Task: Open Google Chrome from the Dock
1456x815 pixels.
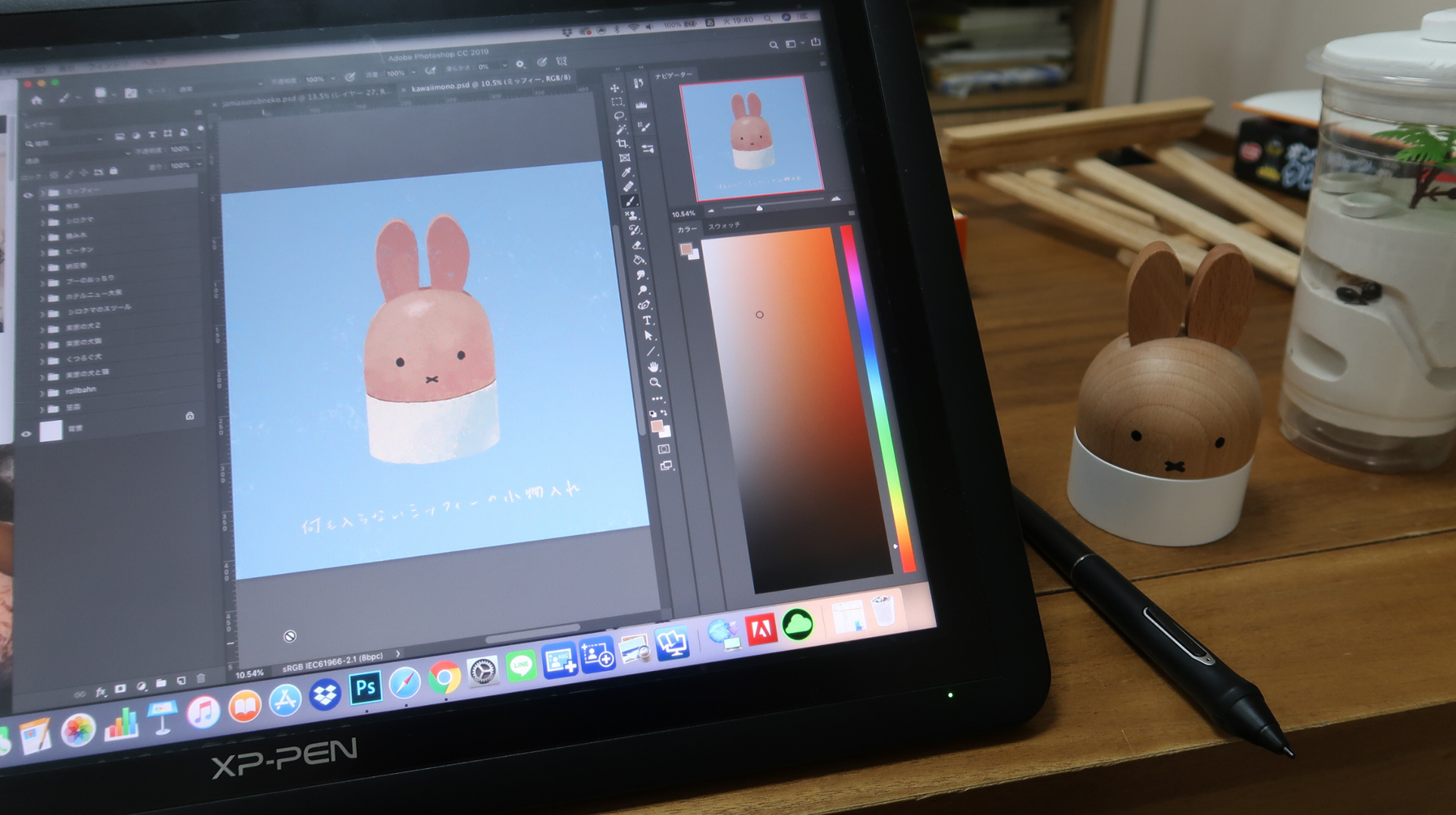Action: [x=444, y=677]
